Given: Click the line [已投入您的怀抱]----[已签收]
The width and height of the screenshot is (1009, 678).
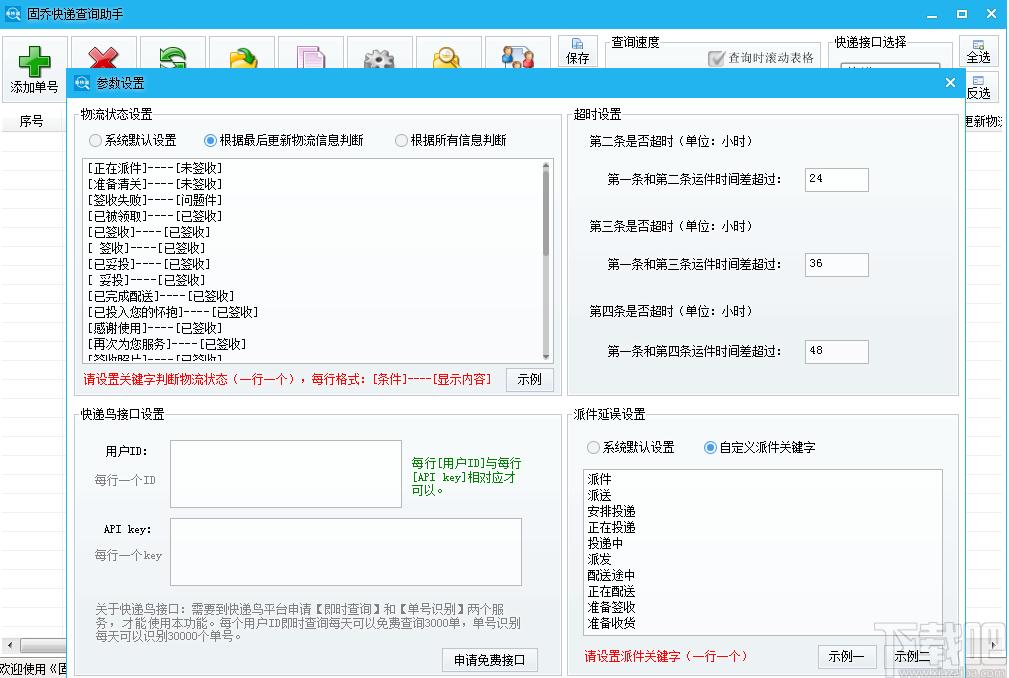Looking at the screenshot, I should (x=172, y=312).
